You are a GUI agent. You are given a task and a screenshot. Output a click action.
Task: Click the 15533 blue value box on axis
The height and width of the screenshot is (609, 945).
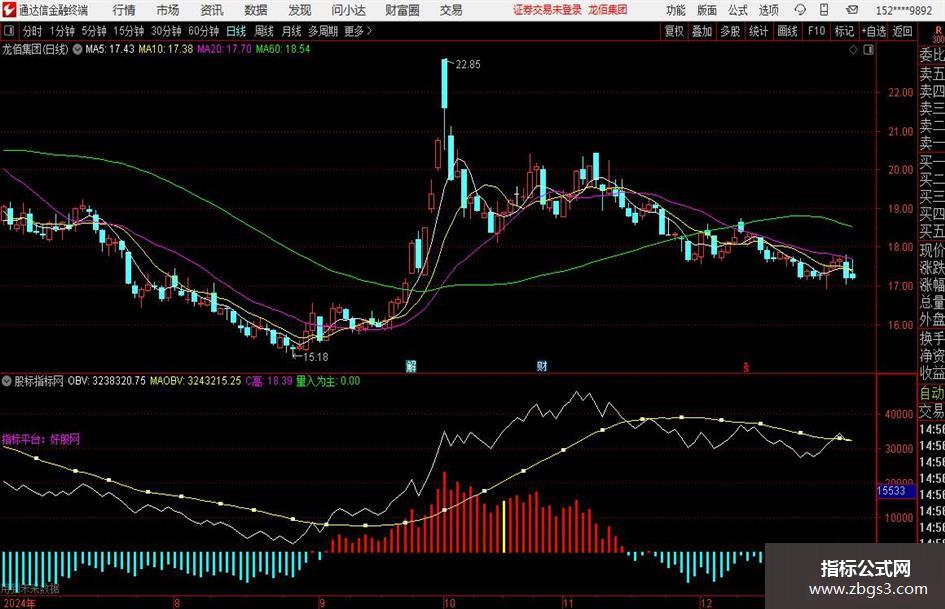tap(896, 491)
